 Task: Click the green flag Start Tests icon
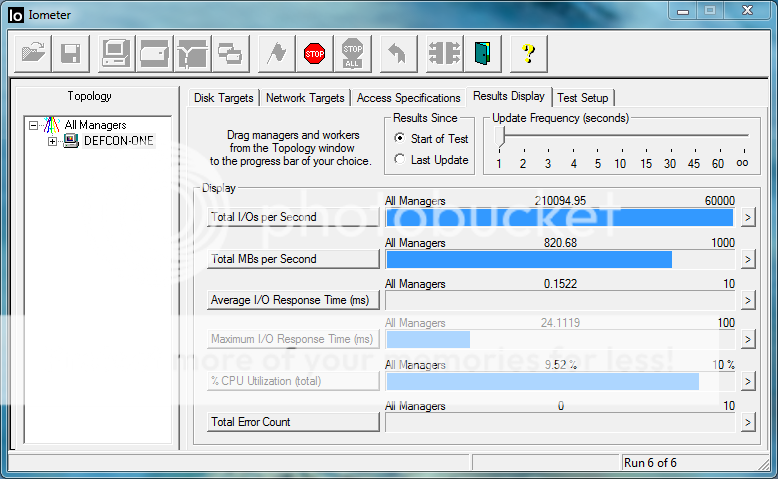pos(275,53)
